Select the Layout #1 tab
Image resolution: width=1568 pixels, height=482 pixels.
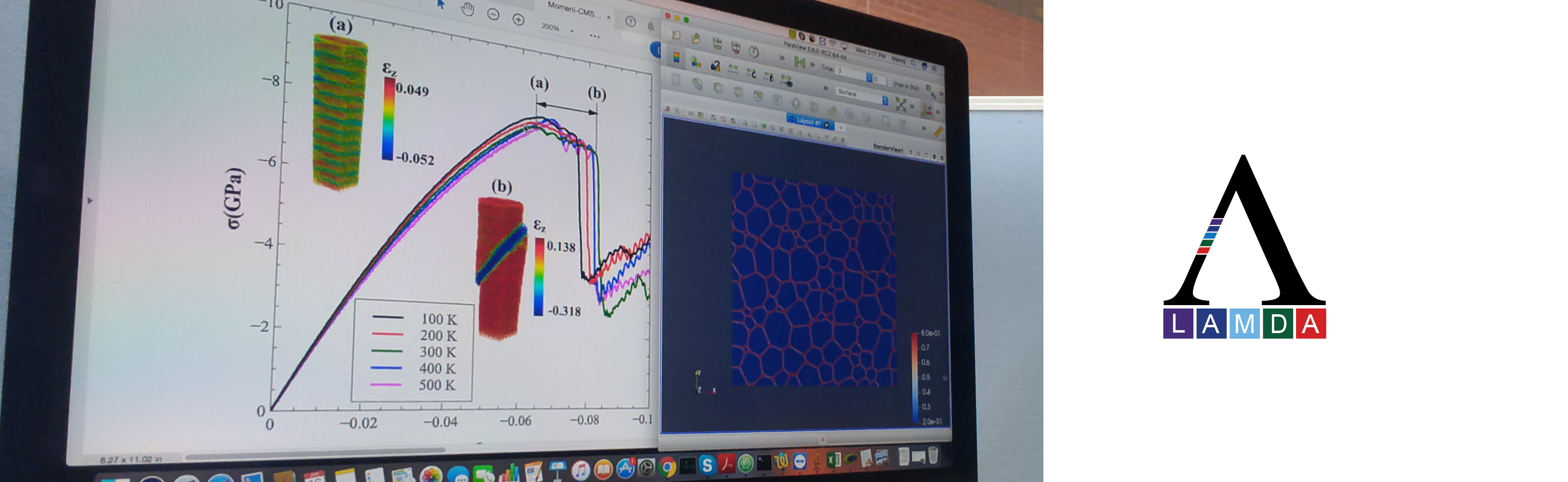coord(808,122)
